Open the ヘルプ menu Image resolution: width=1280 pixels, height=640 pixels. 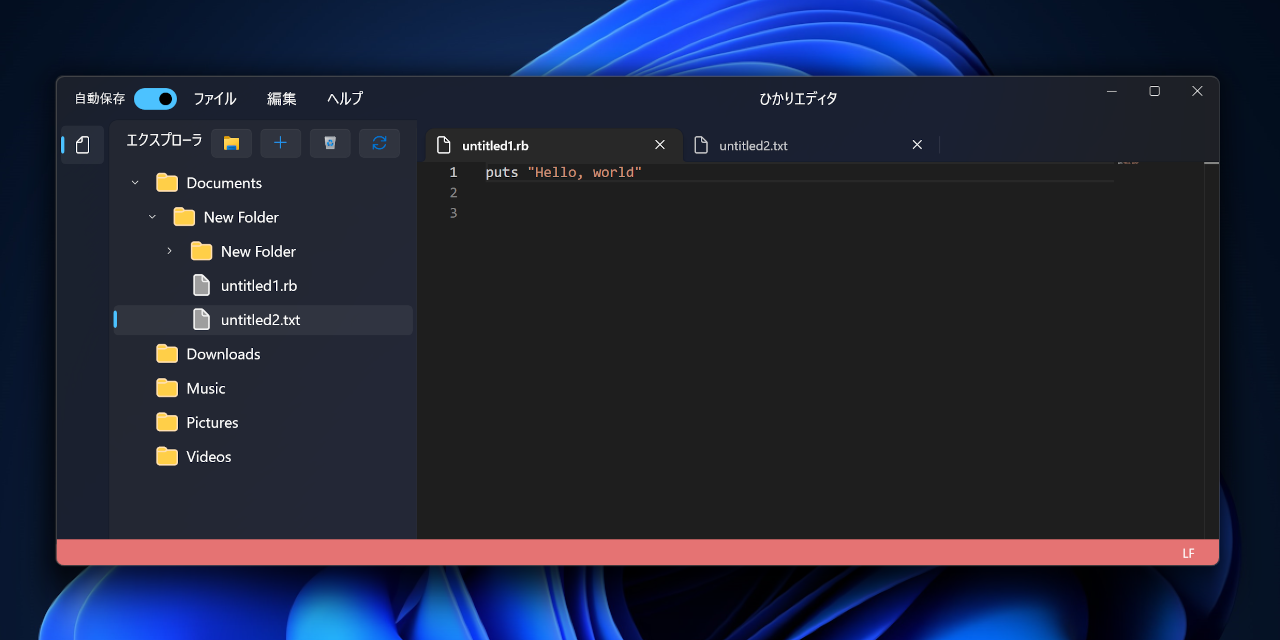[344, 98]
